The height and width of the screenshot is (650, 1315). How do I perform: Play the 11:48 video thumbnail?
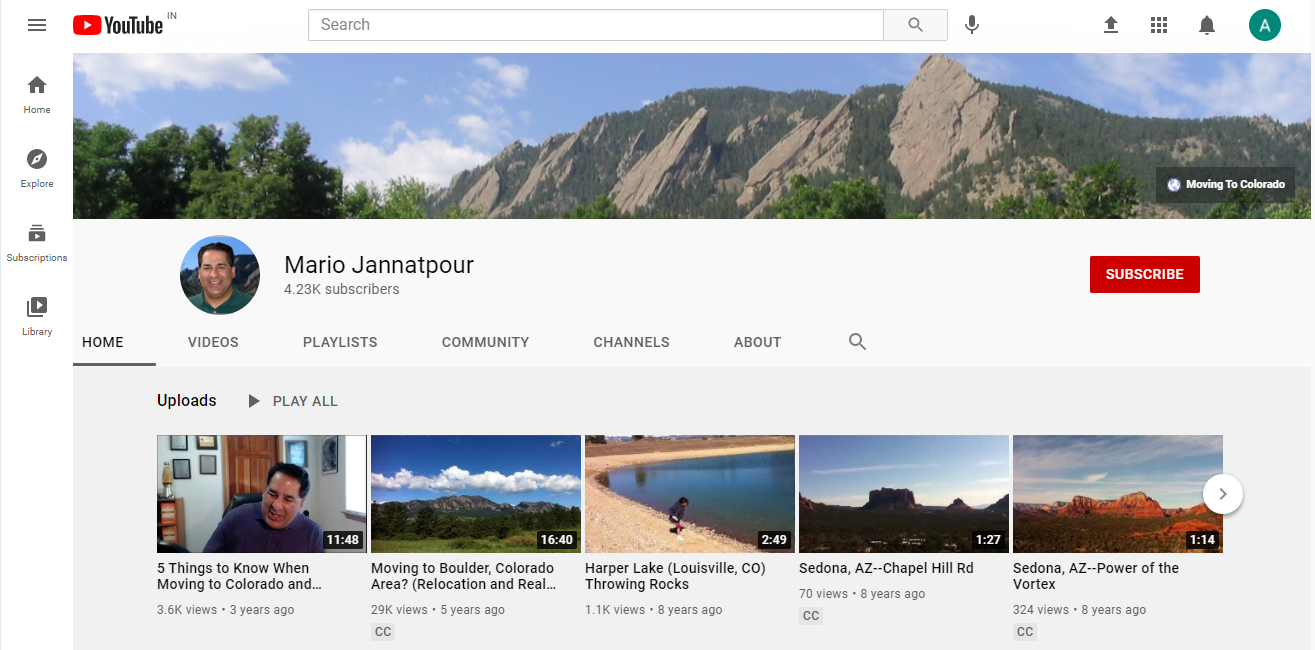point(262,494)
